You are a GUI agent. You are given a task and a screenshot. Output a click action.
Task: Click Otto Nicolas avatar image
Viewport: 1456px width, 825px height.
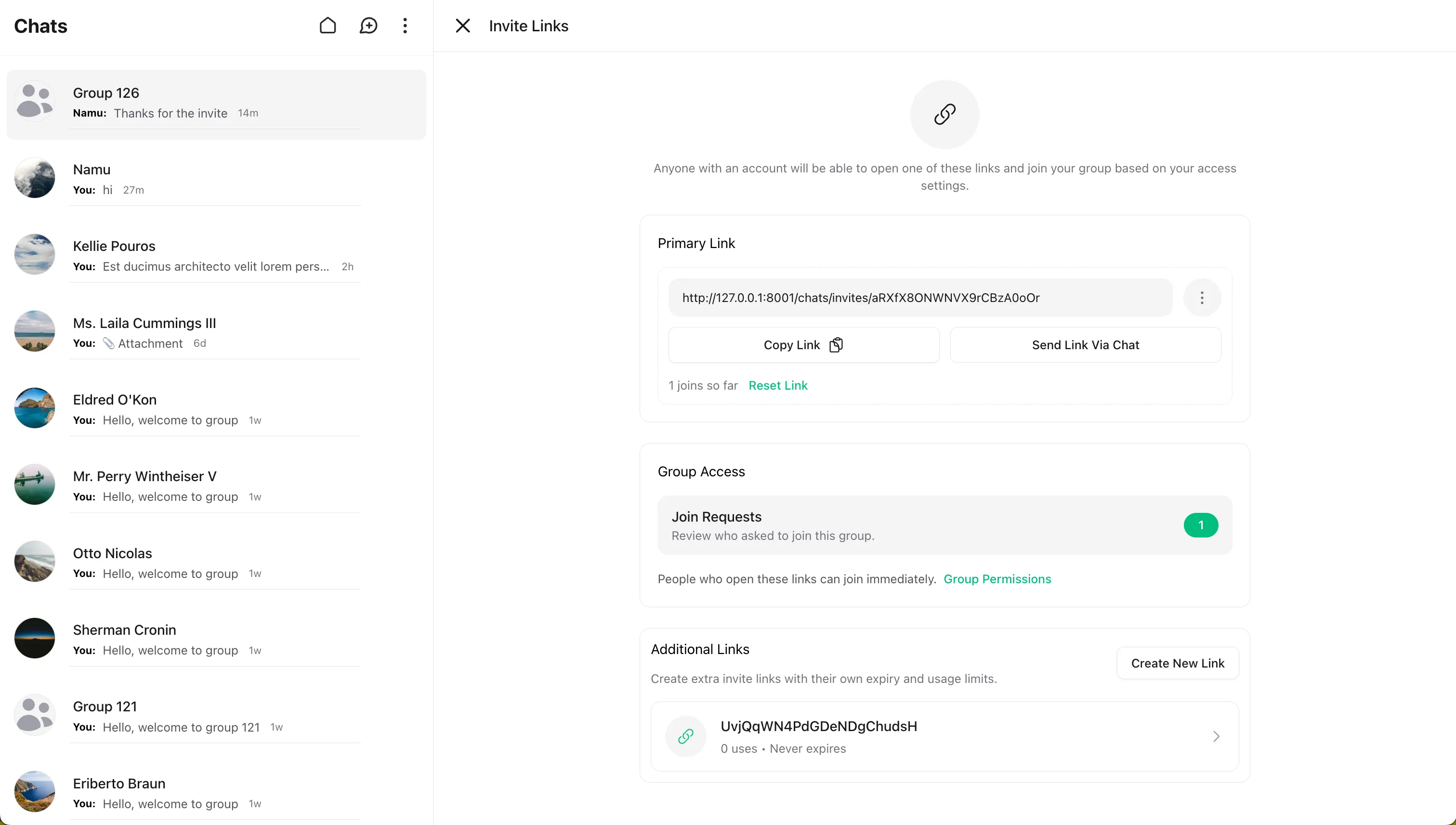(x=35, y=561)
